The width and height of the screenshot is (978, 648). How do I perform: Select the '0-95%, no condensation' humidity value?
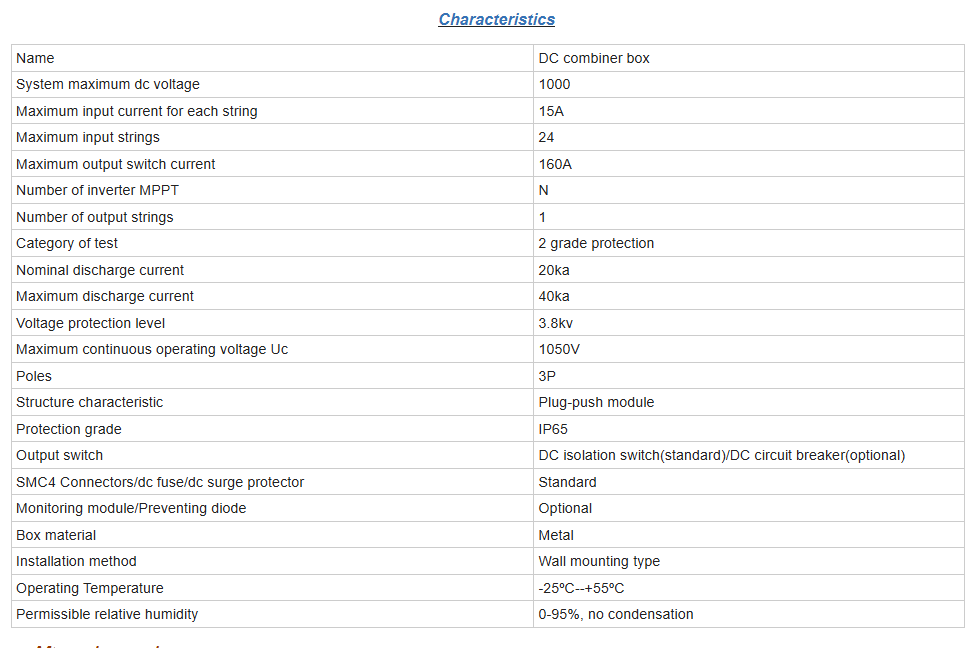point(616,614)
